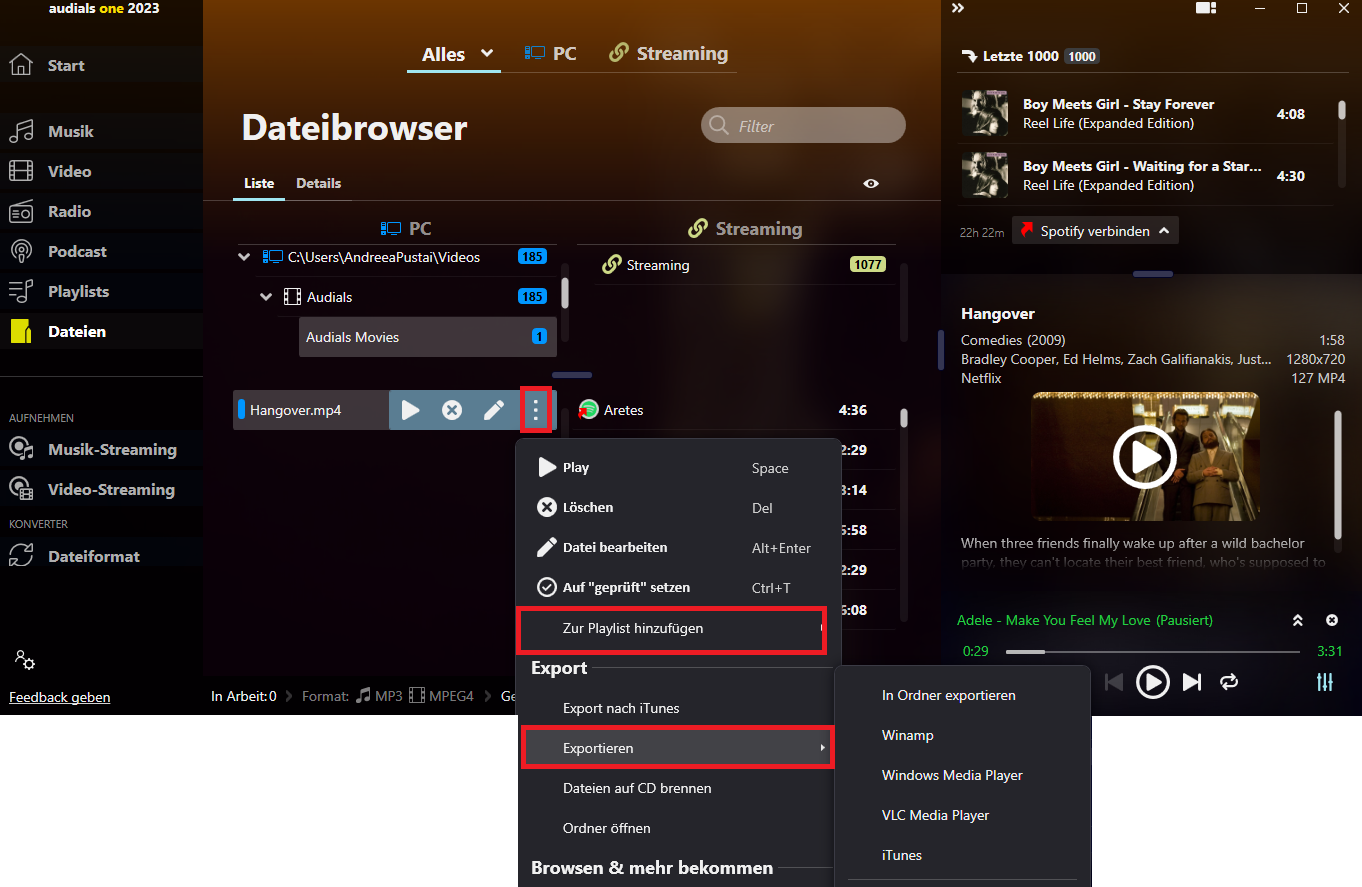1362x887 pixels.
Task: Toggle the eye view options icon
Action: point(871,184)
